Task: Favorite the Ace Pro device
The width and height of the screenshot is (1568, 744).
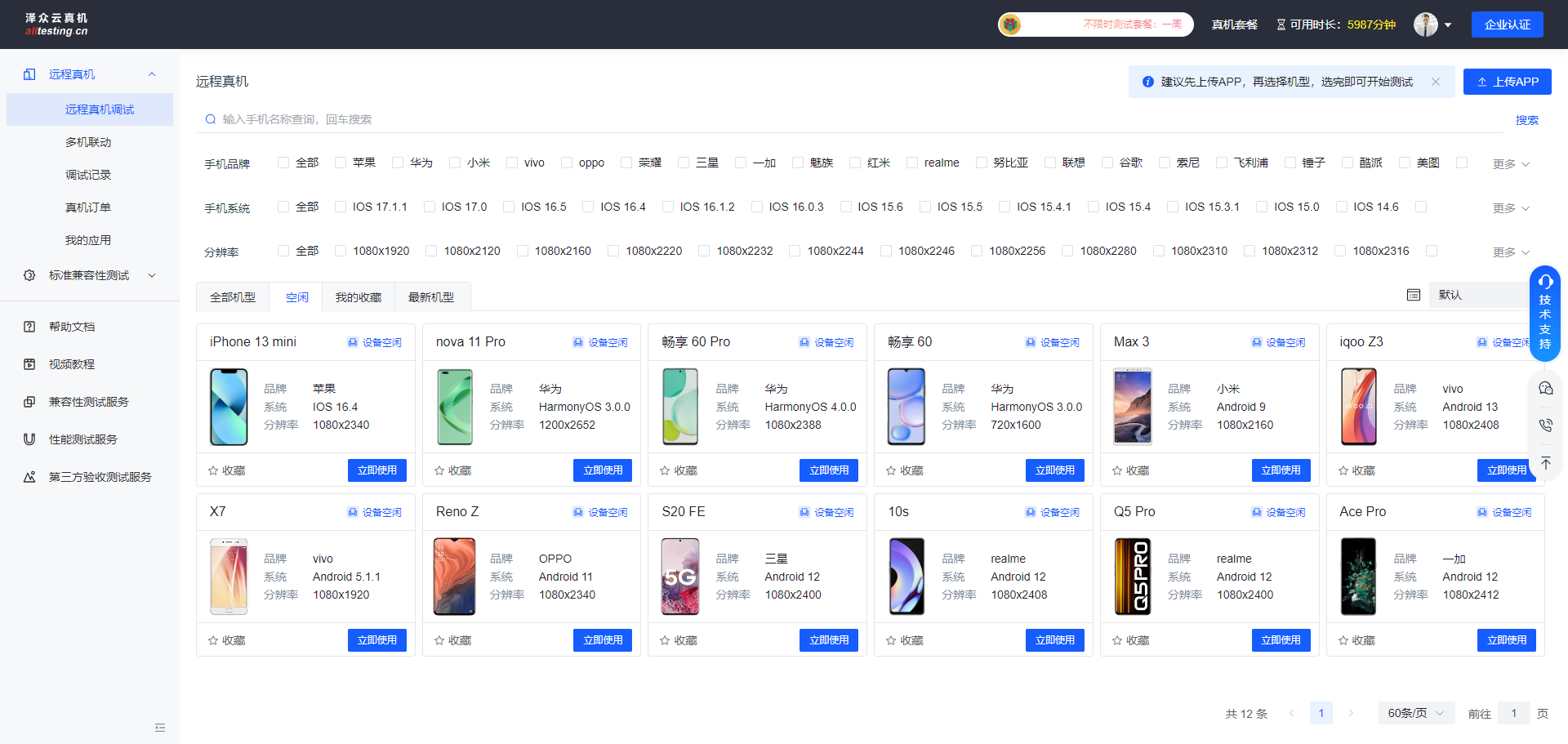Action: pyautogui.click(x=1343, y=640)
